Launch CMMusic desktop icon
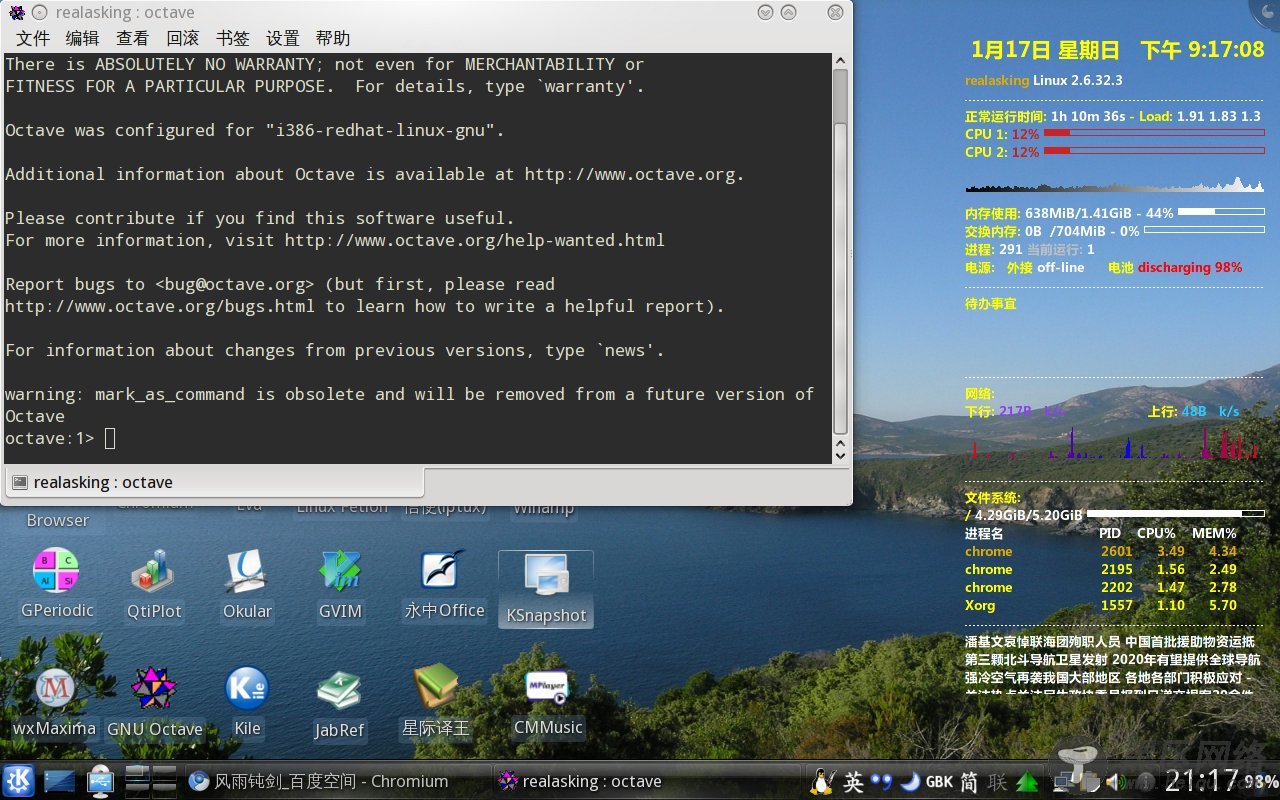1280x800 pixels. [x=547, y=702]
